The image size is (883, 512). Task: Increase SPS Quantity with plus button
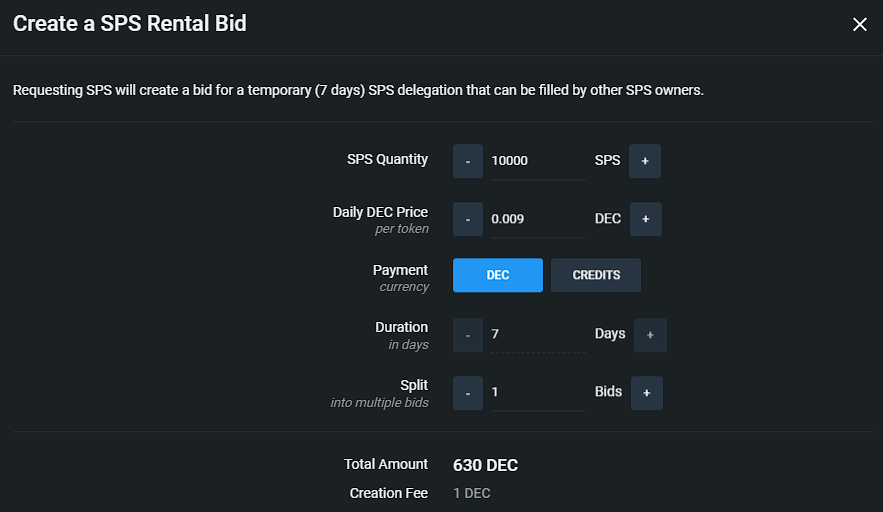[x=644, y=161]
